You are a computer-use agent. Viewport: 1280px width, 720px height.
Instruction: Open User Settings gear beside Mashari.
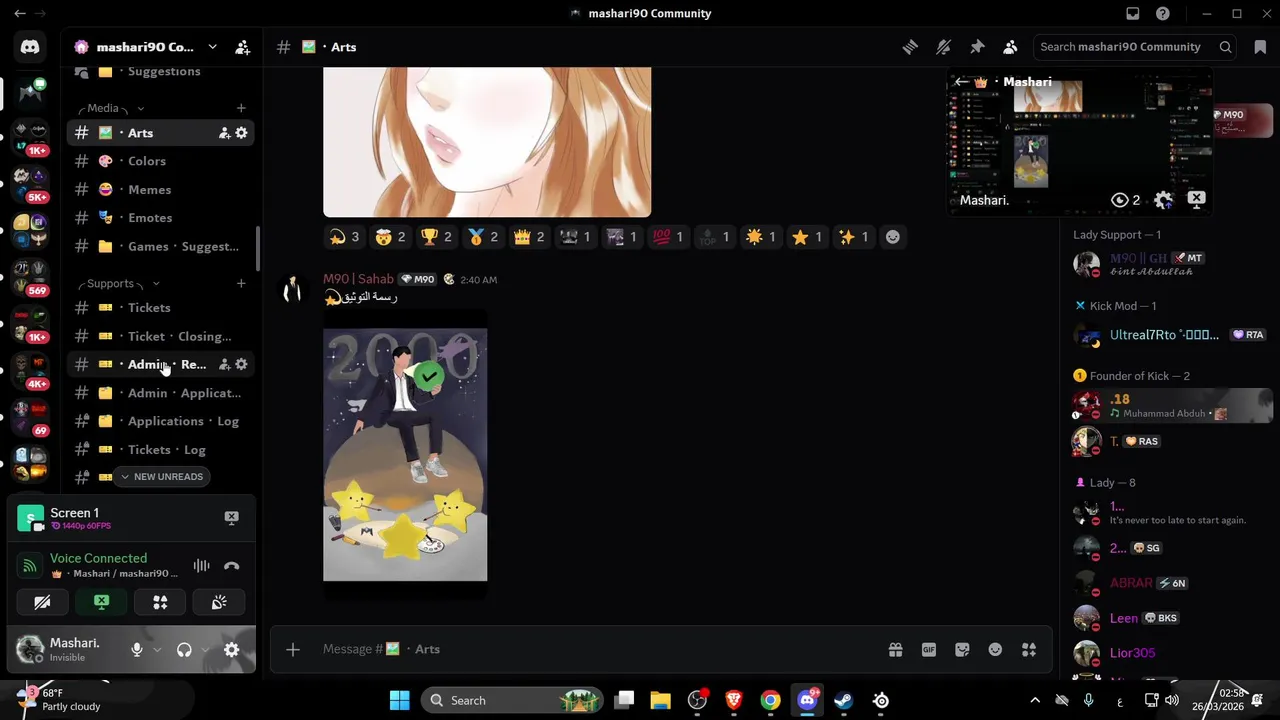tap(231, 650)
